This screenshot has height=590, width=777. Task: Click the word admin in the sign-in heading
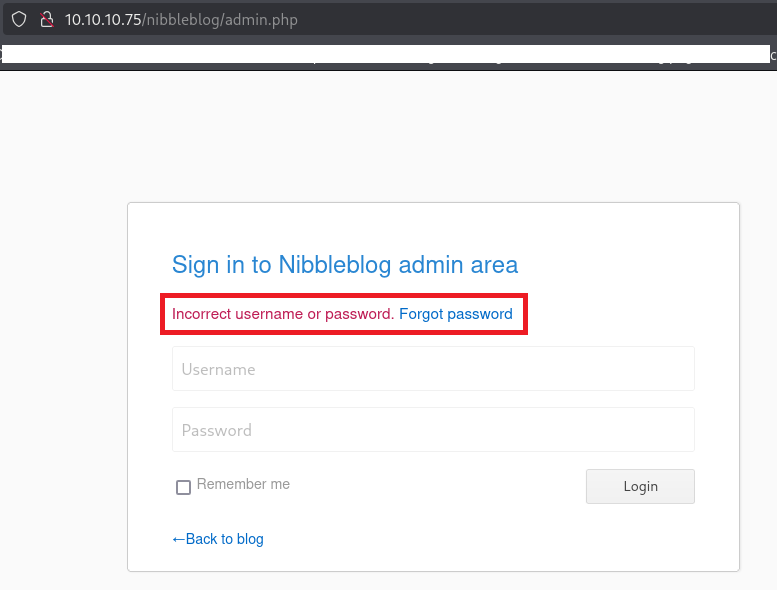tap(432, 265)
